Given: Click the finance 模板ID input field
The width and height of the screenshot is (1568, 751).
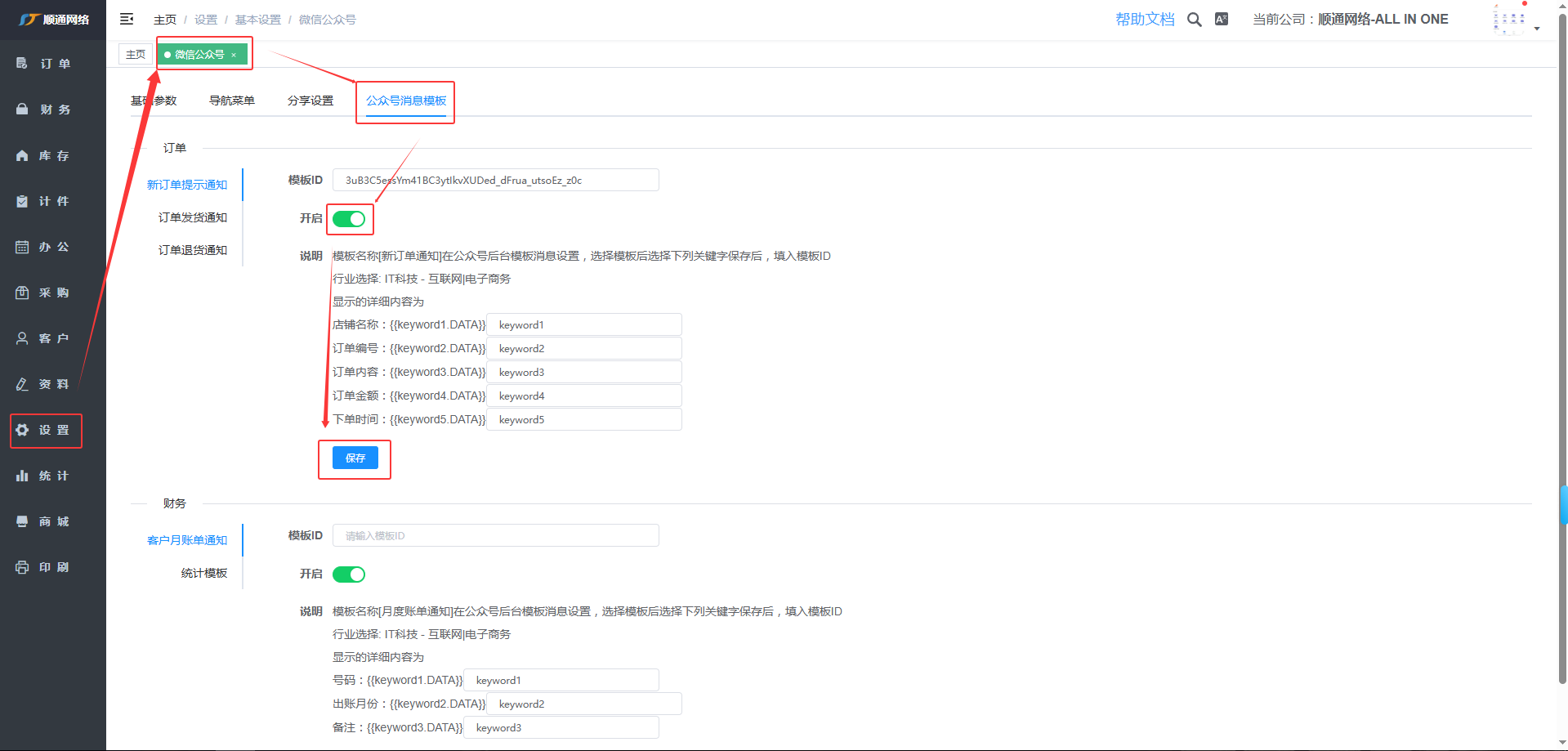Looking at the screenshot, I should (x=495, y=536).
